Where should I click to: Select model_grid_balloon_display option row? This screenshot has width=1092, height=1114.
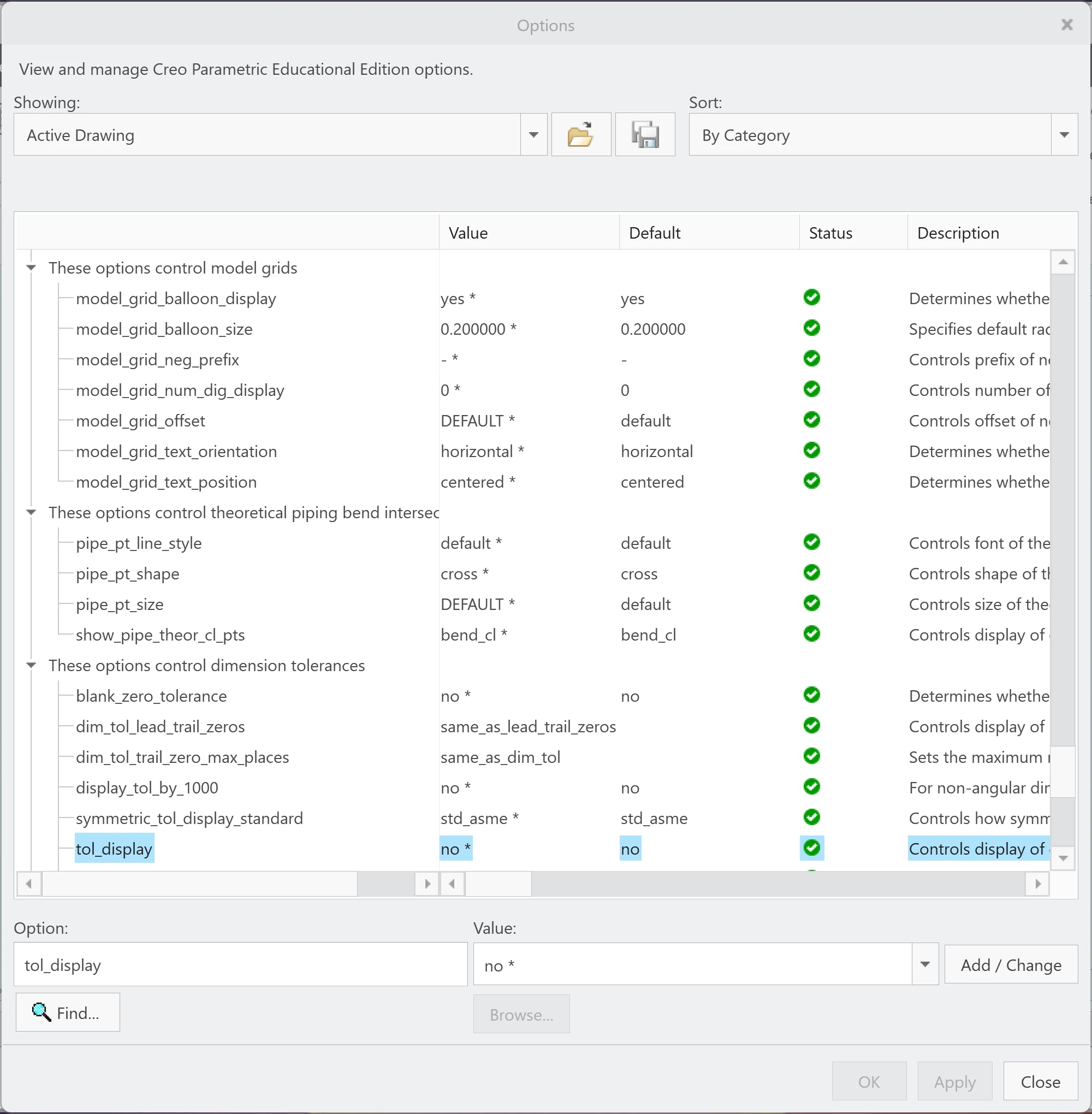(x=176, y=299)
